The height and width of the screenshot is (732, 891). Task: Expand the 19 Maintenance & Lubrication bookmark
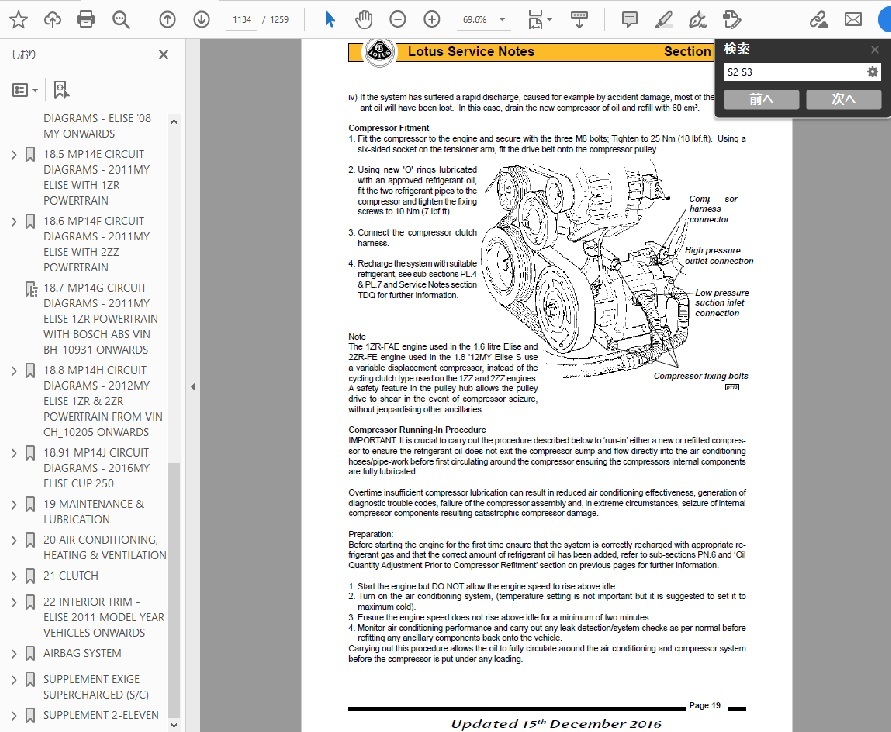coord(14,505)
